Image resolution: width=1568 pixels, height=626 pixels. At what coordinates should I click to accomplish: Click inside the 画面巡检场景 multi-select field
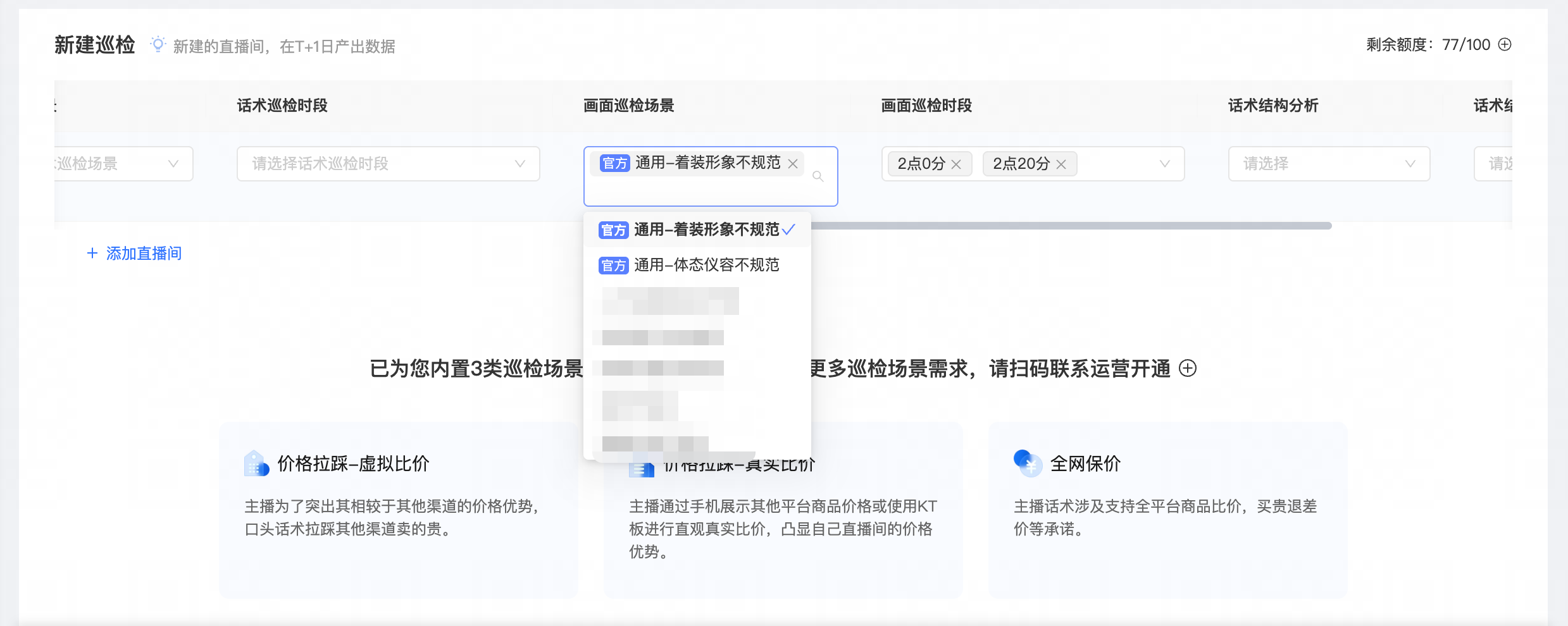click(x=711, y=176)
